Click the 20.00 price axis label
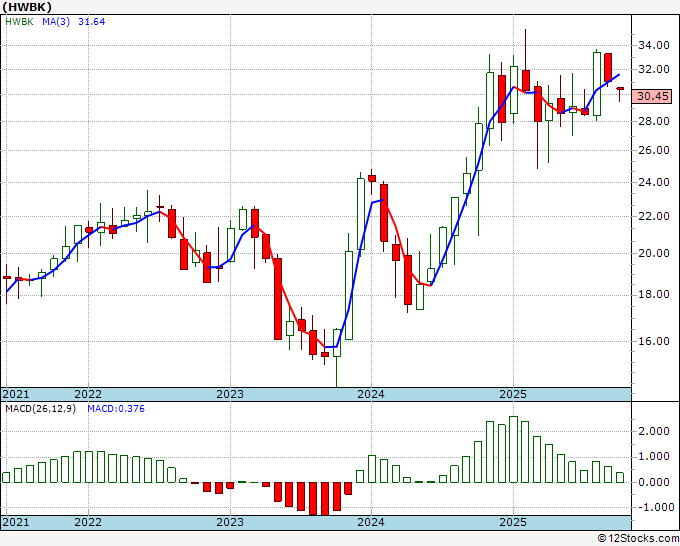The image size is (680, 546). tap(653, 253)
